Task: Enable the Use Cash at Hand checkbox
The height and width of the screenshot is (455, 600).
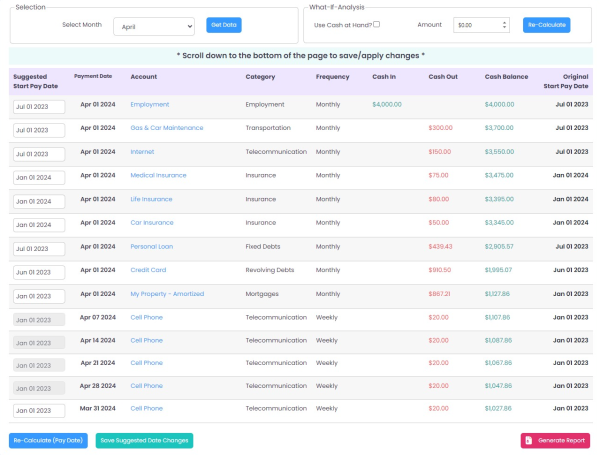Action: [x=376, y=24]
